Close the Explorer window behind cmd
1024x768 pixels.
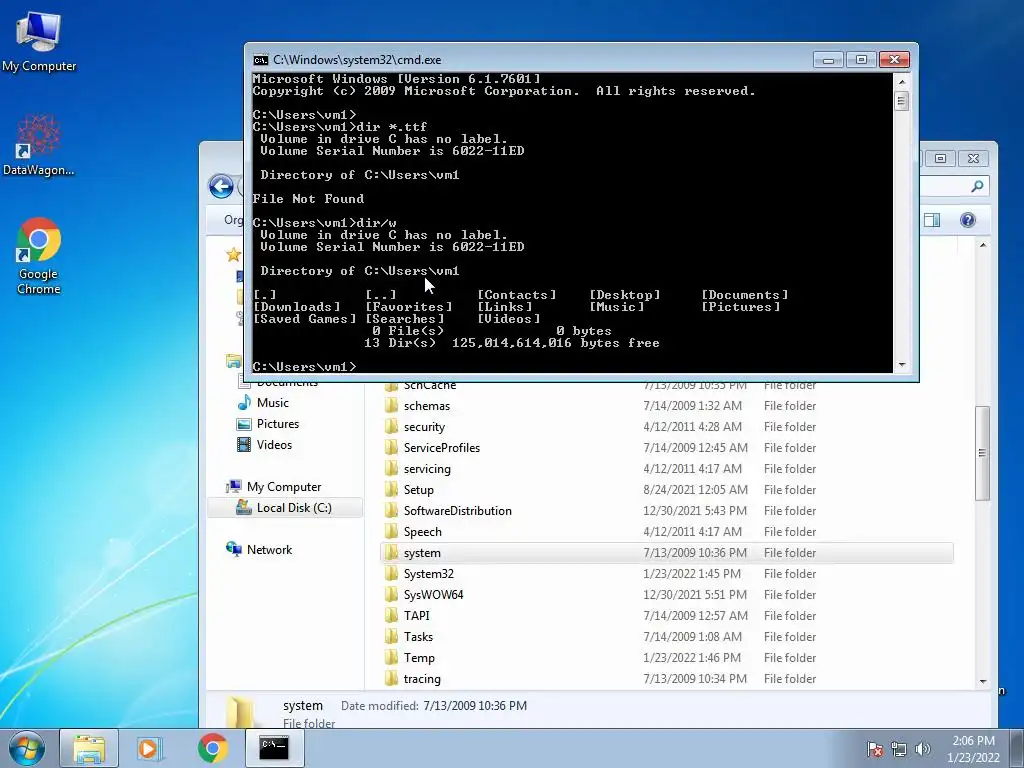(973, 159)
